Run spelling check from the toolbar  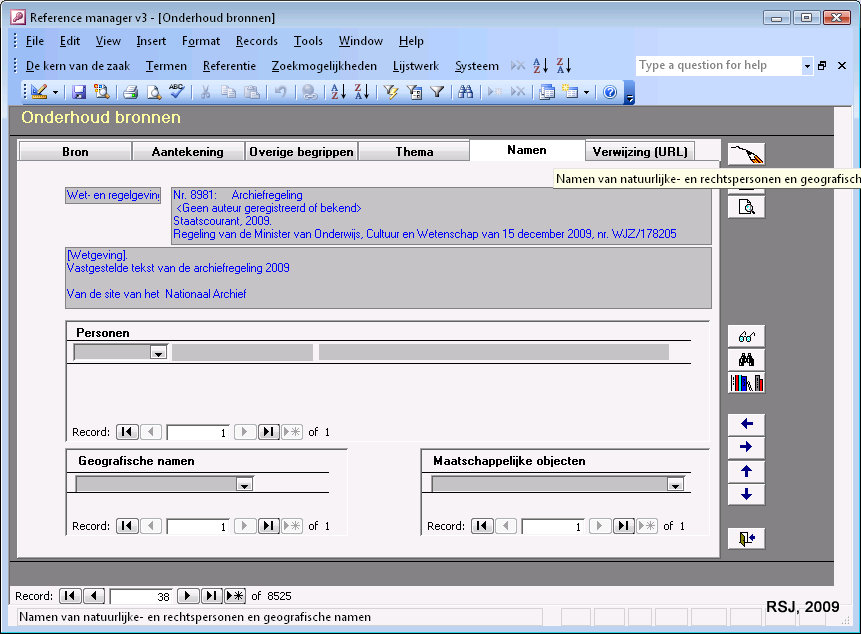click(x=176, y=92)
